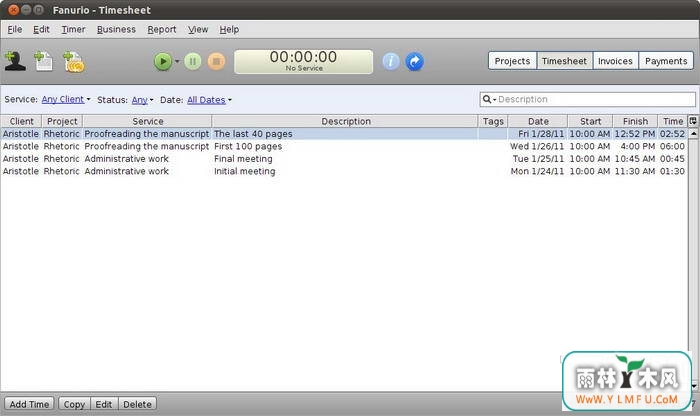Image resolution: width=700 pixels, height=416 pixels.
Task: Pause the timer
Action: [x=193, y=61]
